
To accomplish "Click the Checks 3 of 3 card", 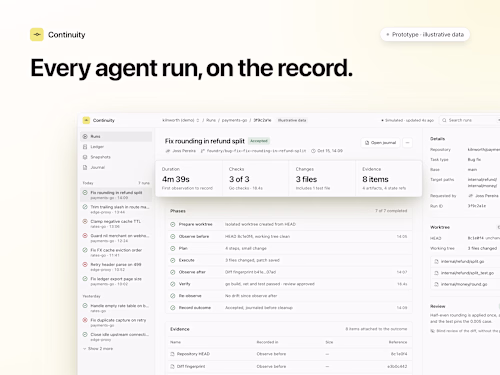I will coord(256,179).
